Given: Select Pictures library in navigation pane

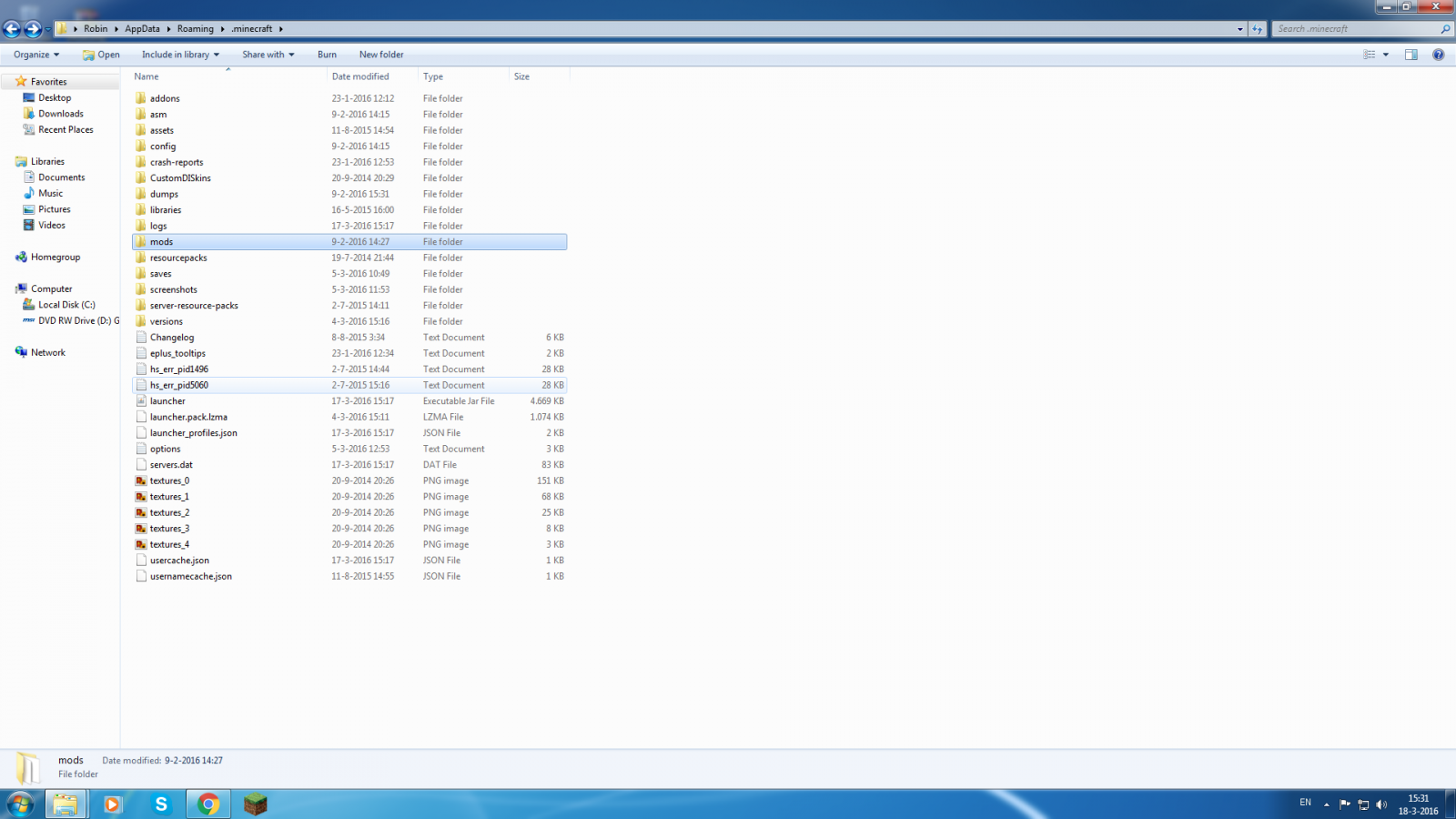Looking at the screenshot, I should (55, 209).
